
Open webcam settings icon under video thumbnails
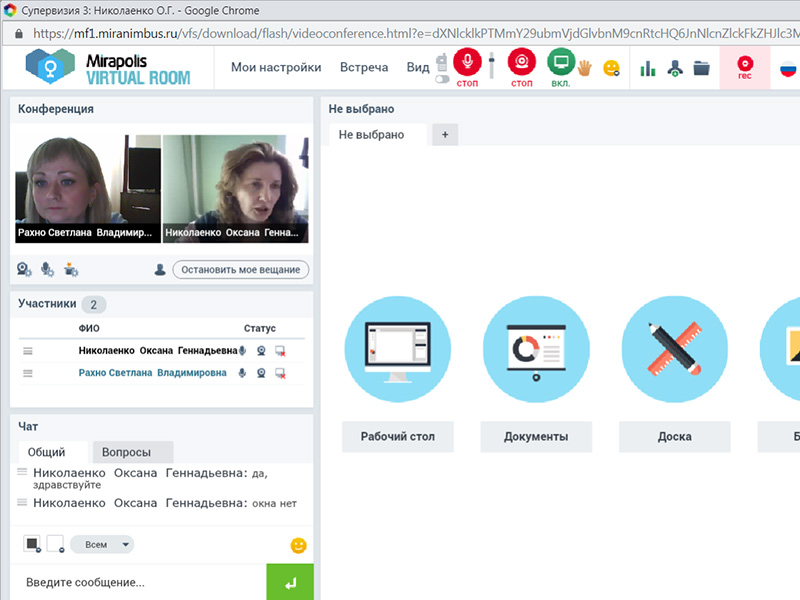24,269
